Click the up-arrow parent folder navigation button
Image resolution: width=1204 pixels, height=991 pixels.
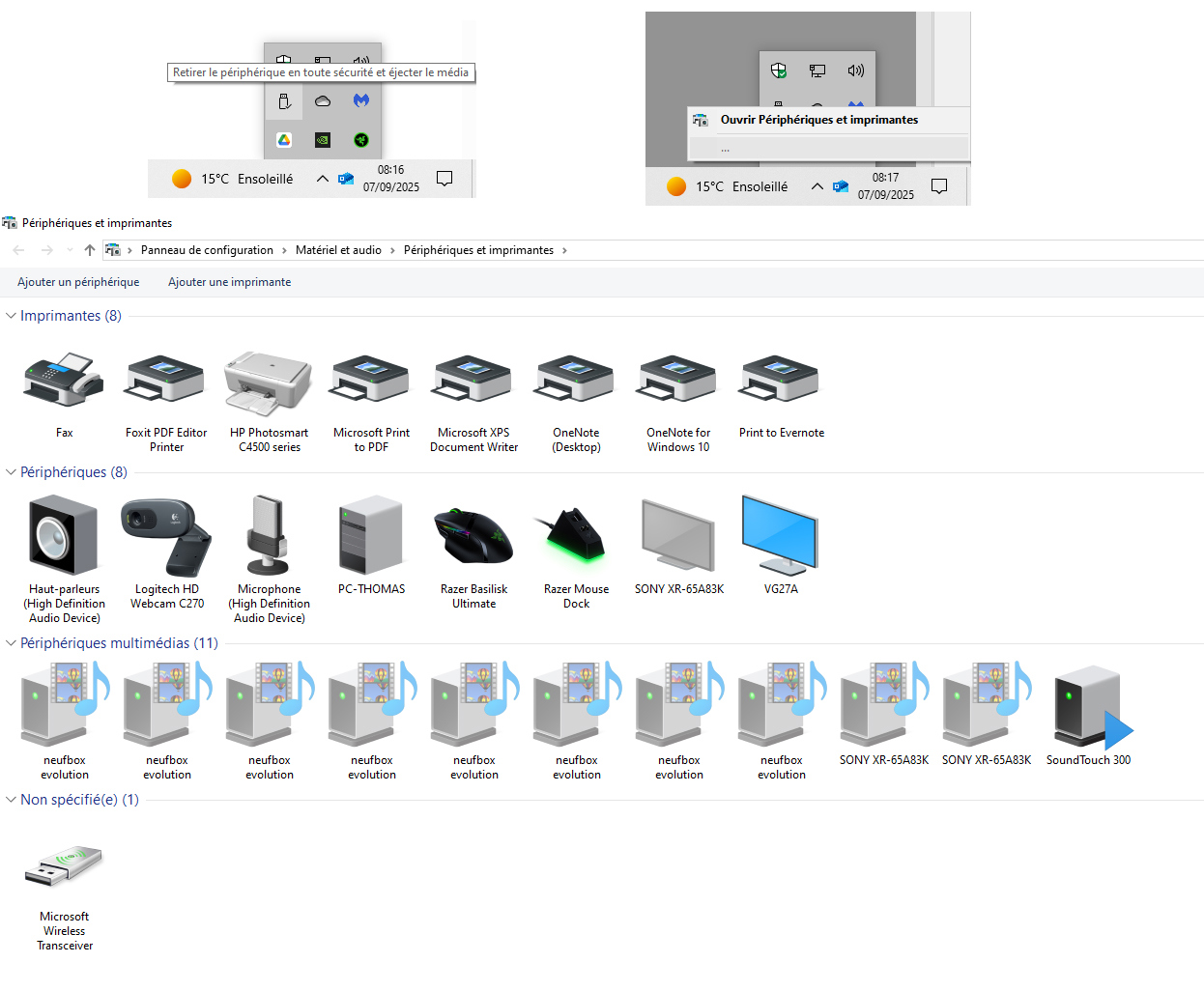(90, 250)
